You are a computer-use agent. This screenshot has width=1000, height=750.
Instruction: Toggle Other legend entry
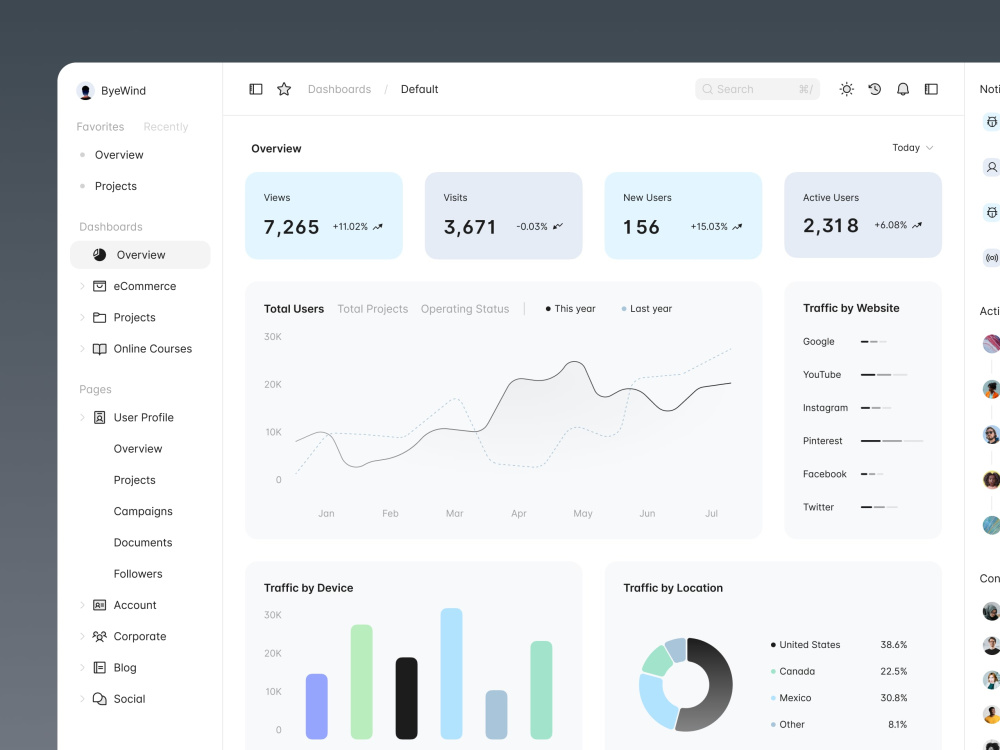[x=788, y=724]
